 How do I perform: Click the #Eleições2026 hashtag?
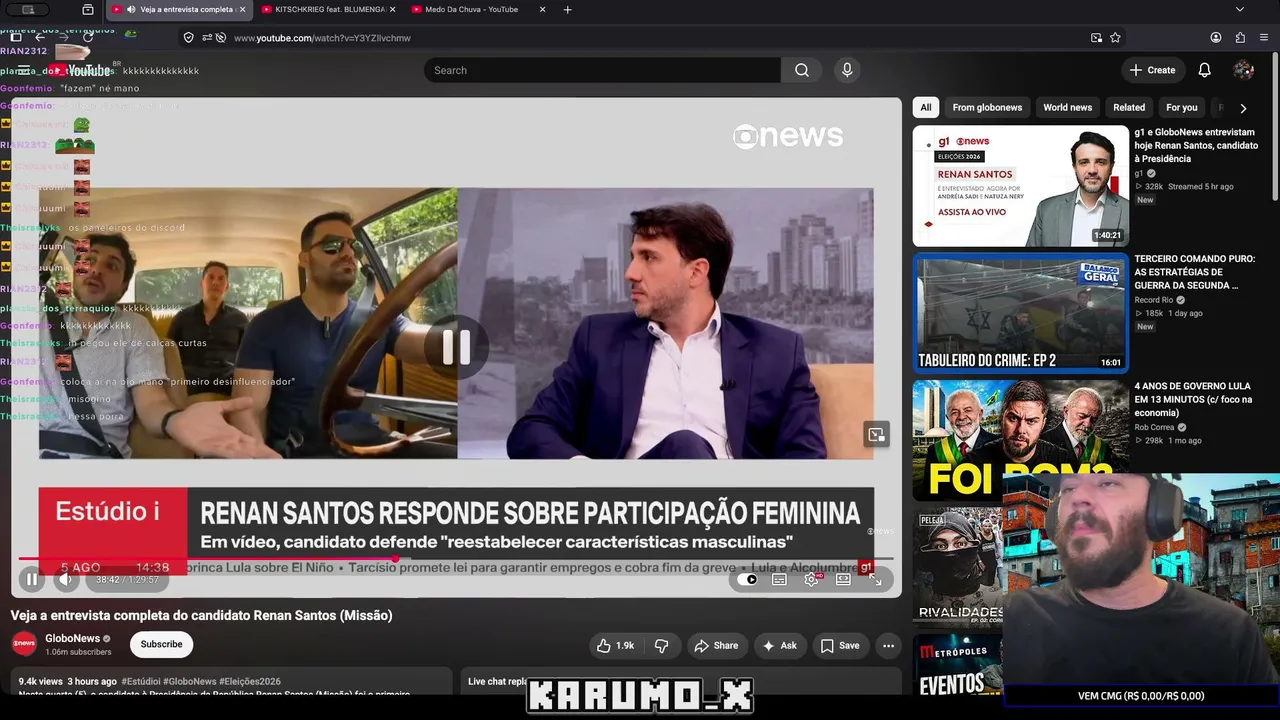250,682
